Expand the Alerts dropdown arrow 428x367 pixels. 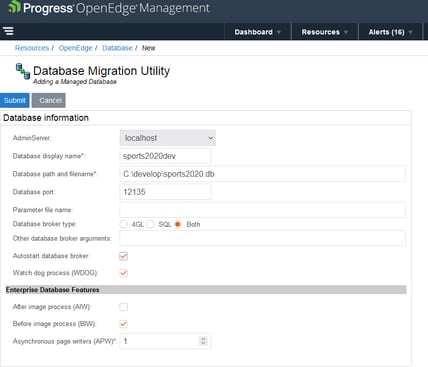click(410, 32)
